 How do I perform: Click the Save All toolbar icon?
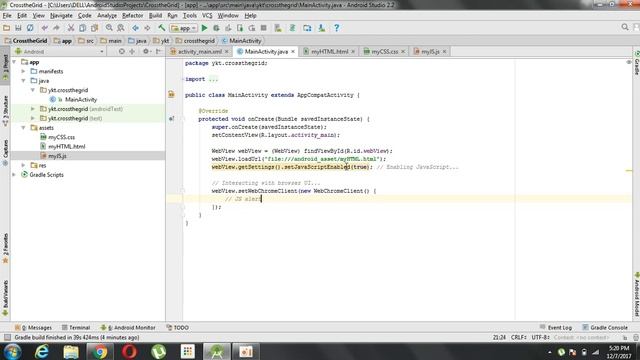pyautogui.click(x=18, y=28)
